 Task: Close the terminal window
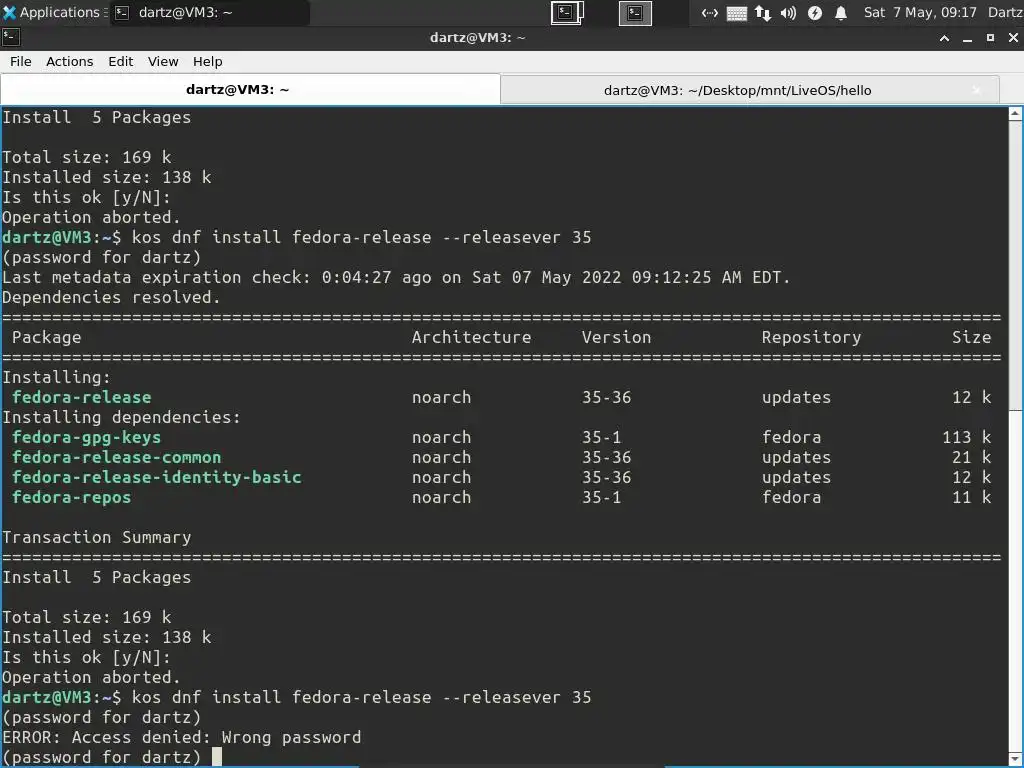pyautogui.click(x=1013, y=39)
